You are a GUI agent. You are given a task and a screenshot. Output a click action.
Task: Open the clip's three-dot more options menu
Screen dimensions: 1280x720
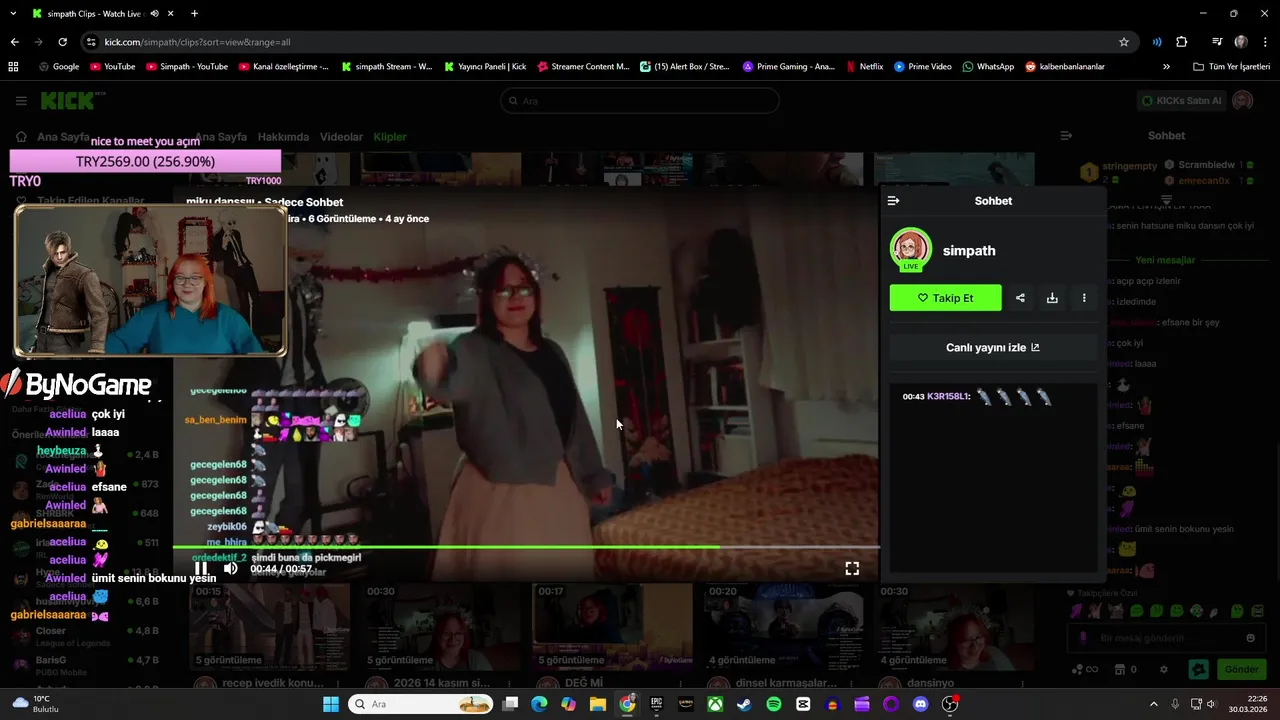[x=1084, y=298]
